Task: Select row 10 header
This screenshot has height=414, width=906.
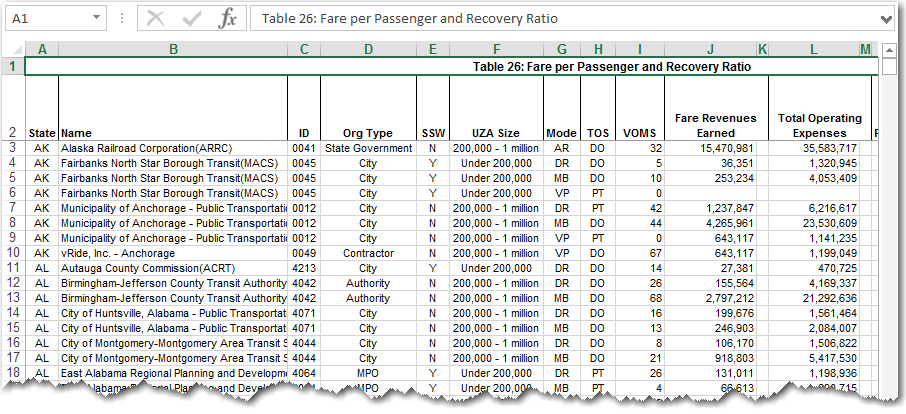Action: point(13,253)
